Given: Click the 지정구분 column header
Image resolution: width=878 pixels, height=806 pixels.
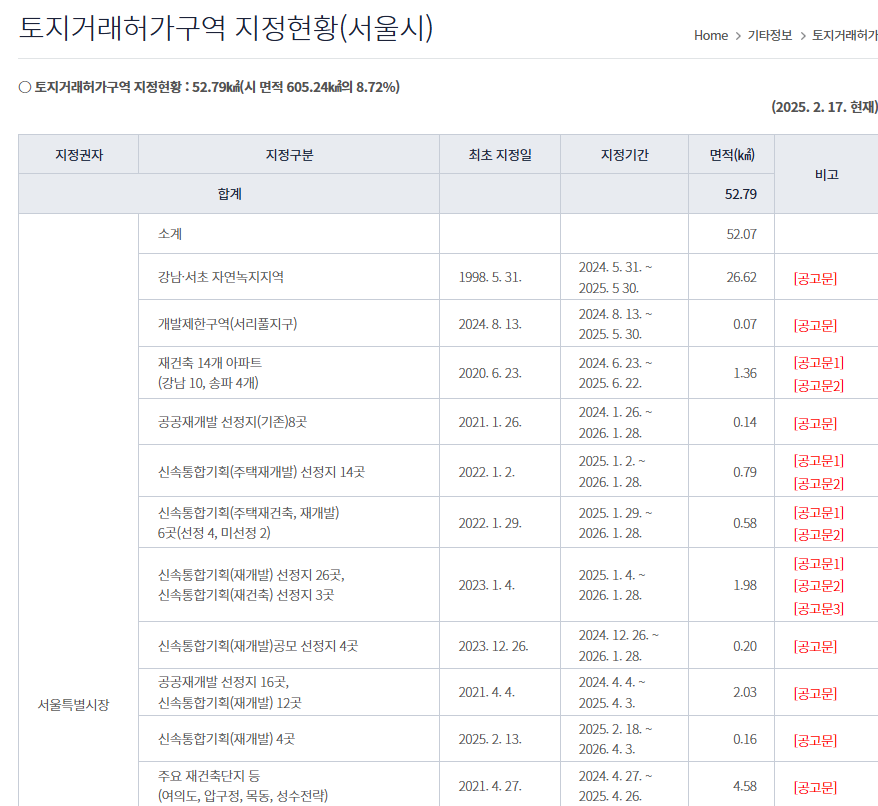Looking at the screenshot, I should coord(289,155).
